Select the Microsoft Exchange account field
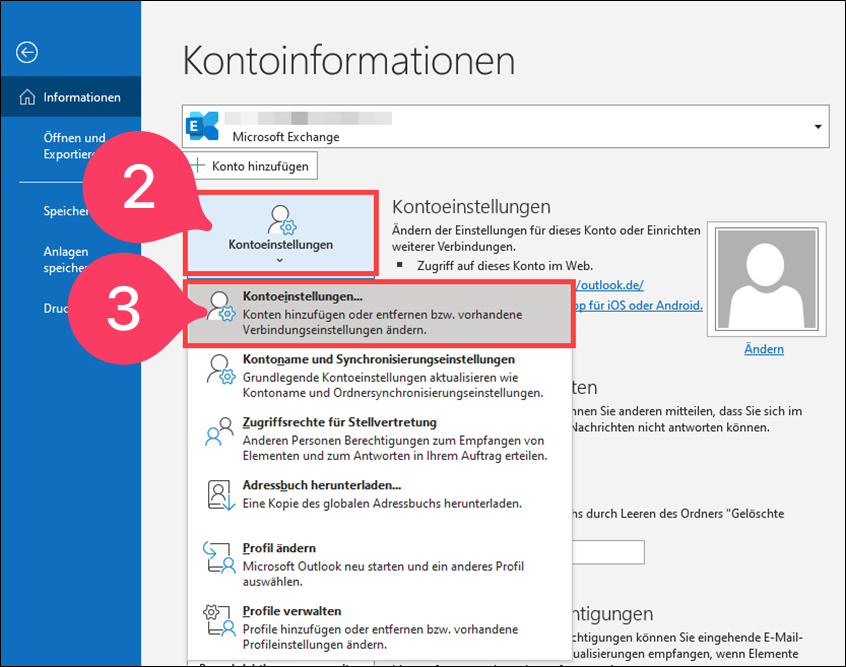 tap(506, 126)
